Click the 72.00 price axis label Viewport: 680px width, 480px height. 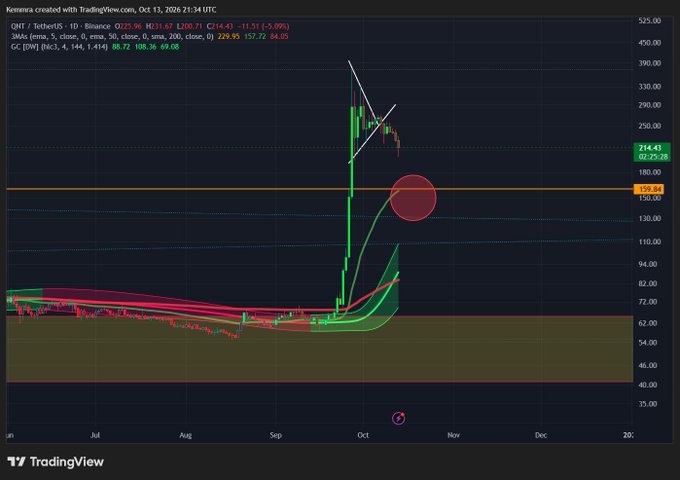coord(648,301)
